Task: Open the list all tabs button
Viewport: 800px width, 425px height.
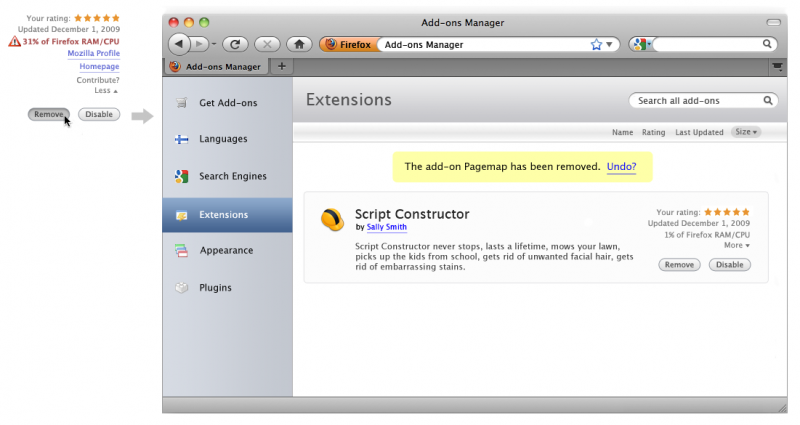Action: (777, 67)
